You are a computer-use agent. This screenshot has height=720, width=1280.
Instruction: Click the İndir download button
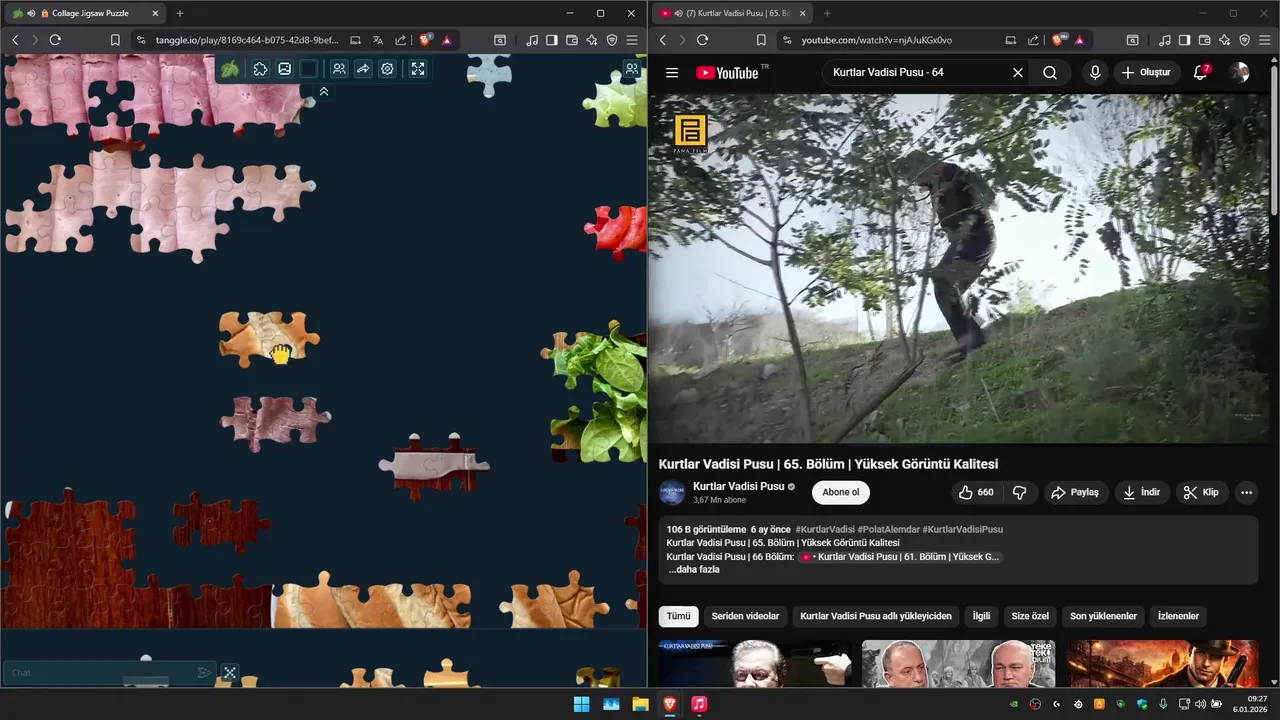pyautogui.click(x=1142, y=492)
